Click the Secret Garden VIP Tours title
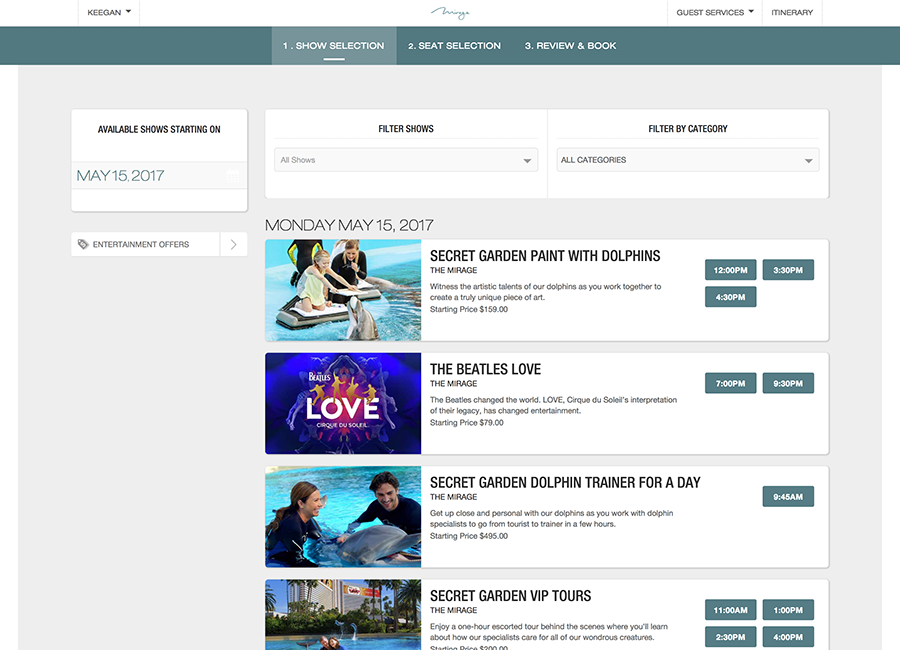900x650 pixels. pyautogui.click(x=510, y=595)
